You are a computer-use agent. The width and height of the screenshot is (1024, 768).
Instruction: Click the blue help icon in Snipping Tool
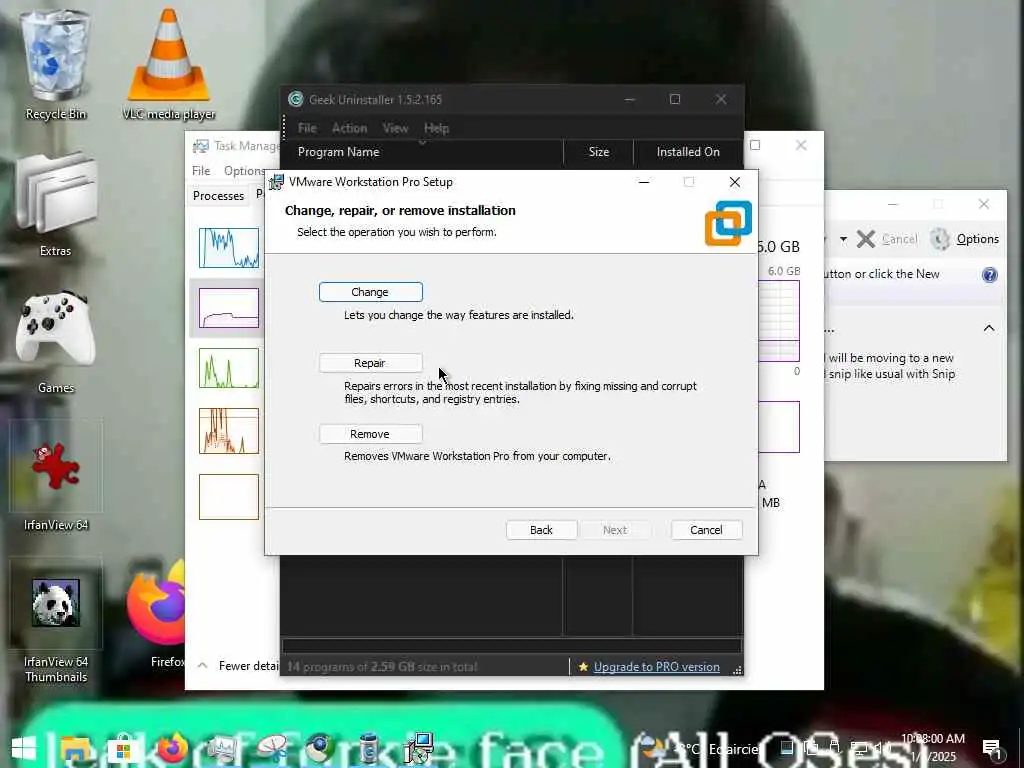(x=990, y=274)
